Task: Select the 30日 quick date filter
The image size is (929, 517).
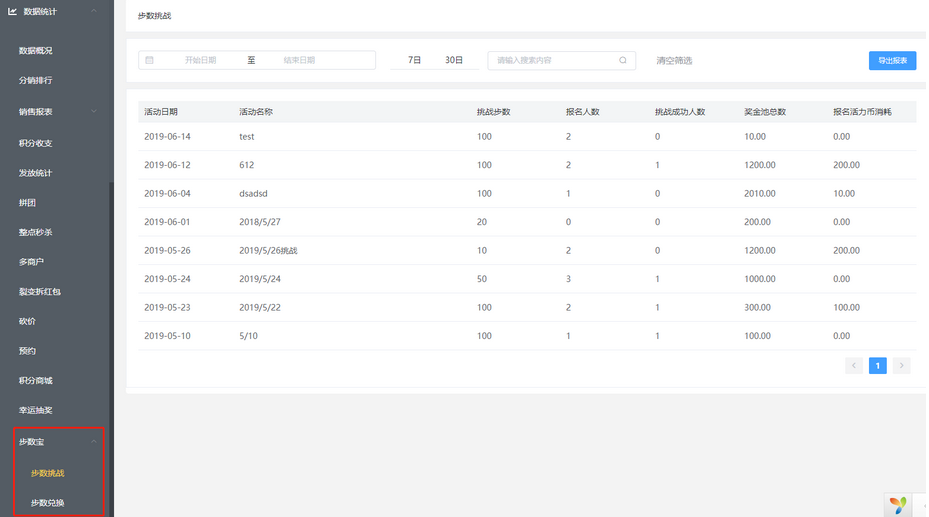Action: pyautogui.click(x=454, y=60)
